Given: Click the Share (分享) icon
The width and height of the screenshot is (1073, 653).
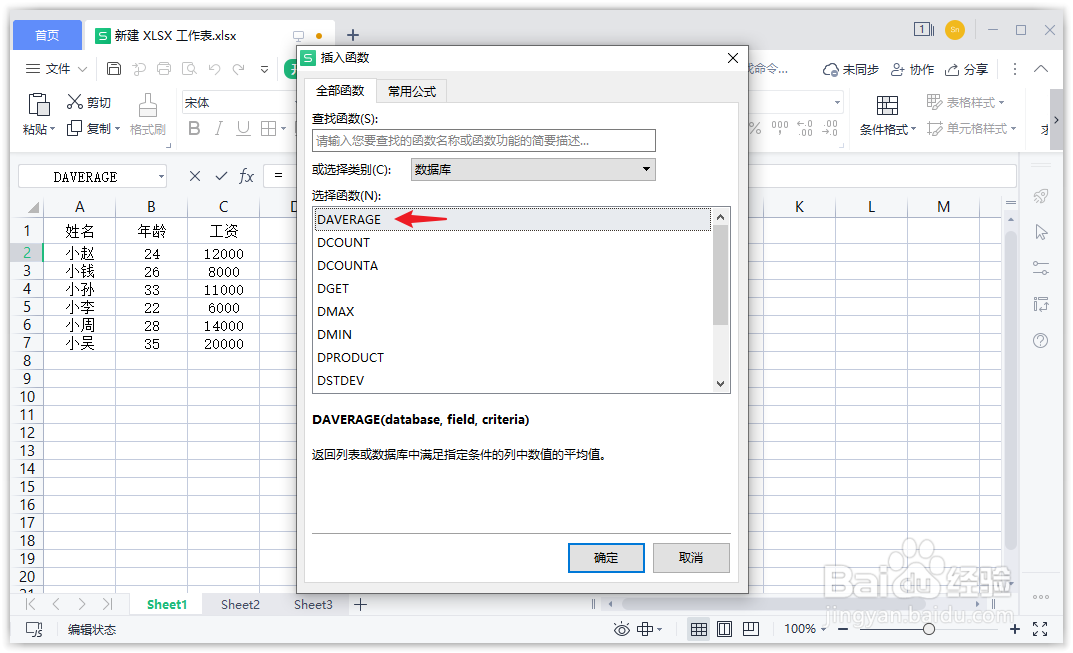Looking at the screenshot, I should pos(951,69).
